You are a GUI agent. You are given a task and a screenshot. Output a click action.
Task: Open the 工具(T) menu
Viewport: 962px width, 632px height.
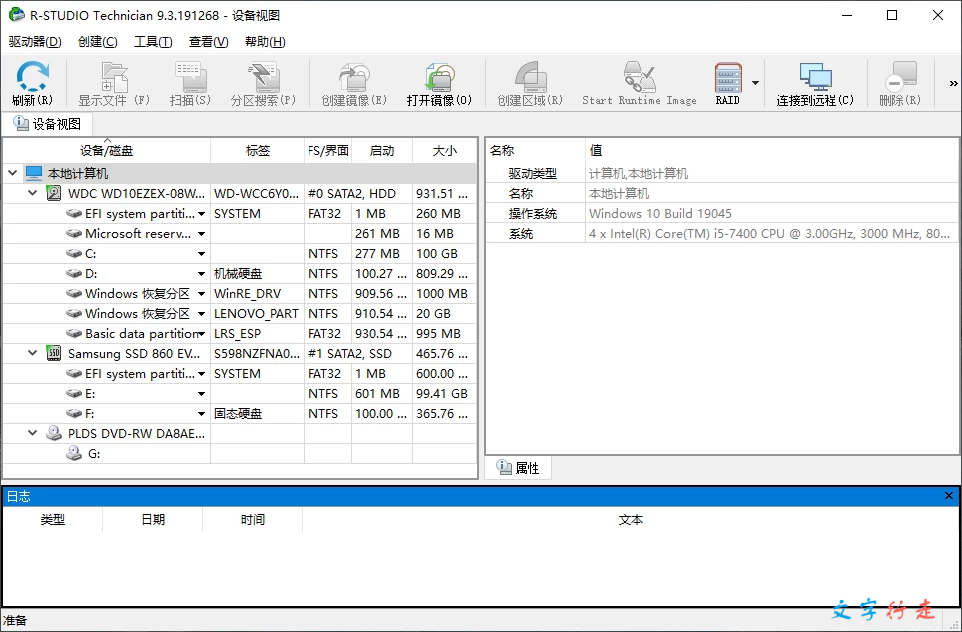coord(153,42)
